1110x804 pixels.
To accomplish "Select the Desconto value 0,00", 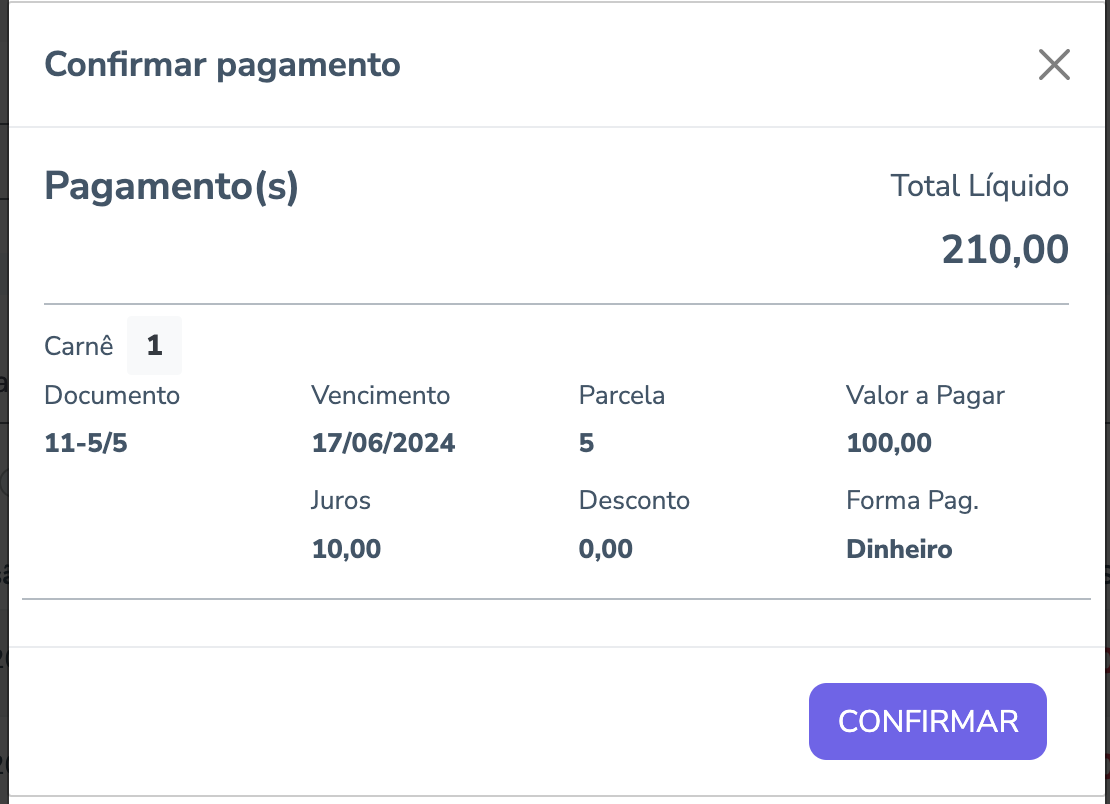I will coord(605,548).
